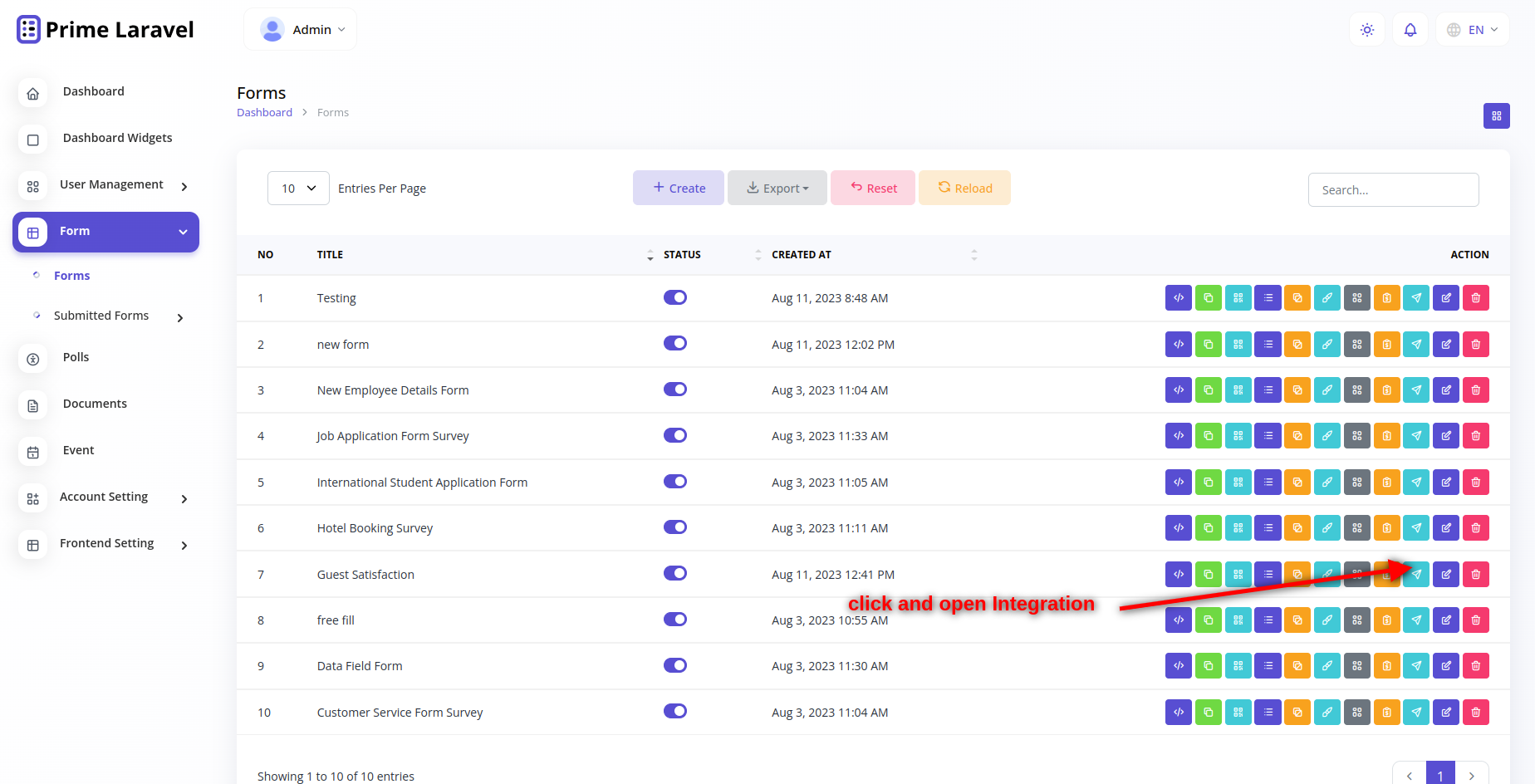The height and width of the screenshot is (784, 1535).
Task: Open the list icon for Job Application Form Survey
Action: coord(1268,436)
